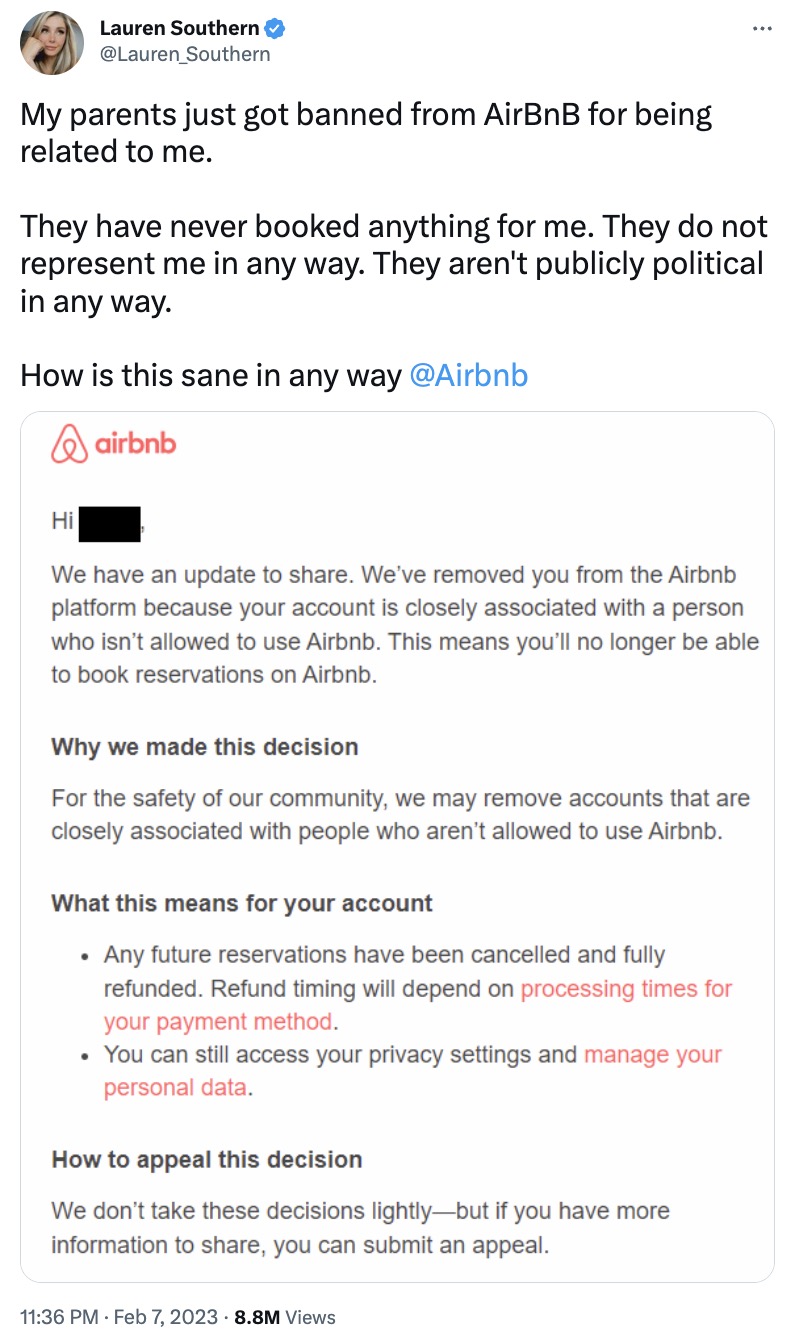This screenshot has width=790, height=1344.
Task: Click the blacked-out redacted name box
Action: point(109,524)
